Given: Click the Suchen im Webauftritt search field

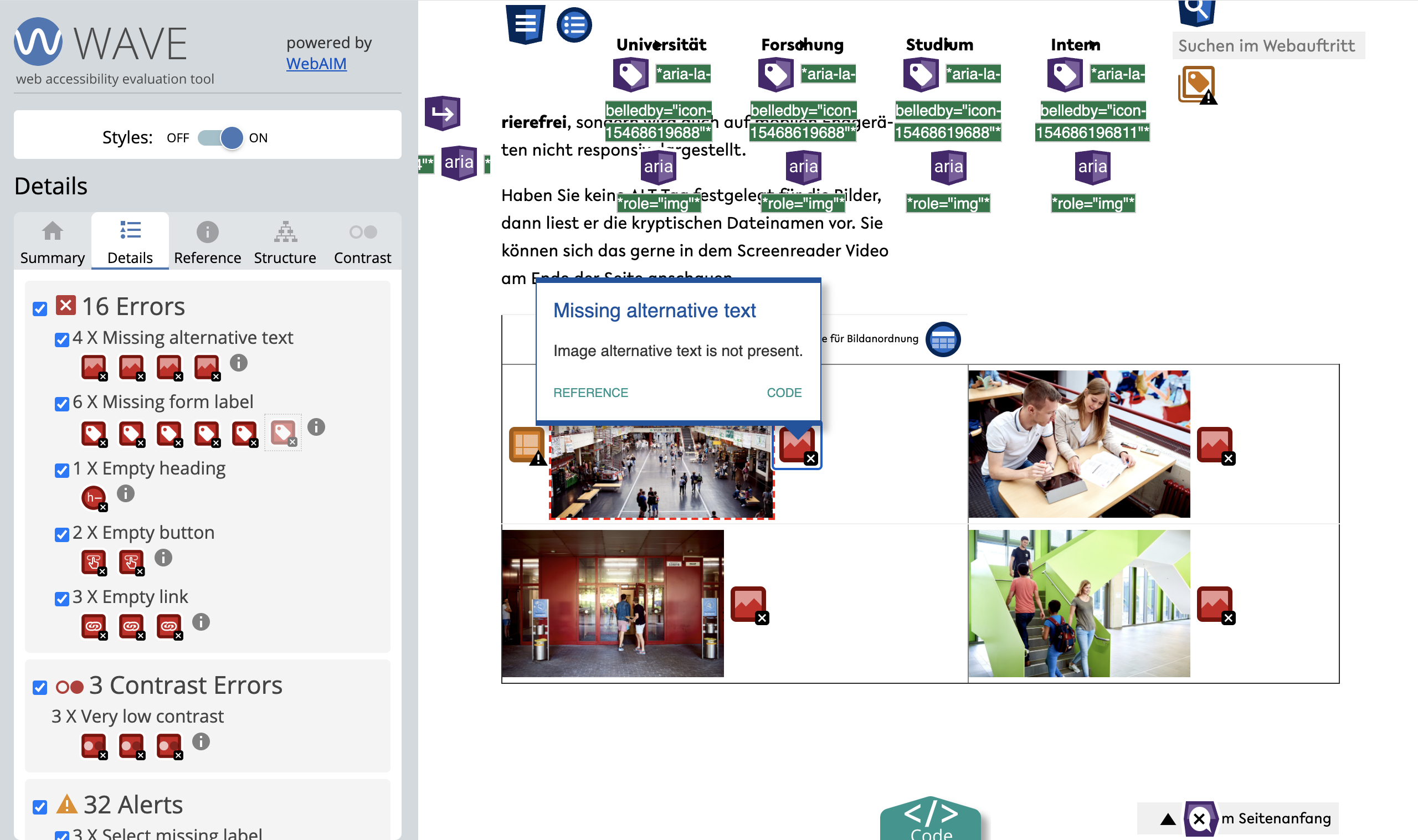Looking at the screenshot, I should [x=1267, y=46].
